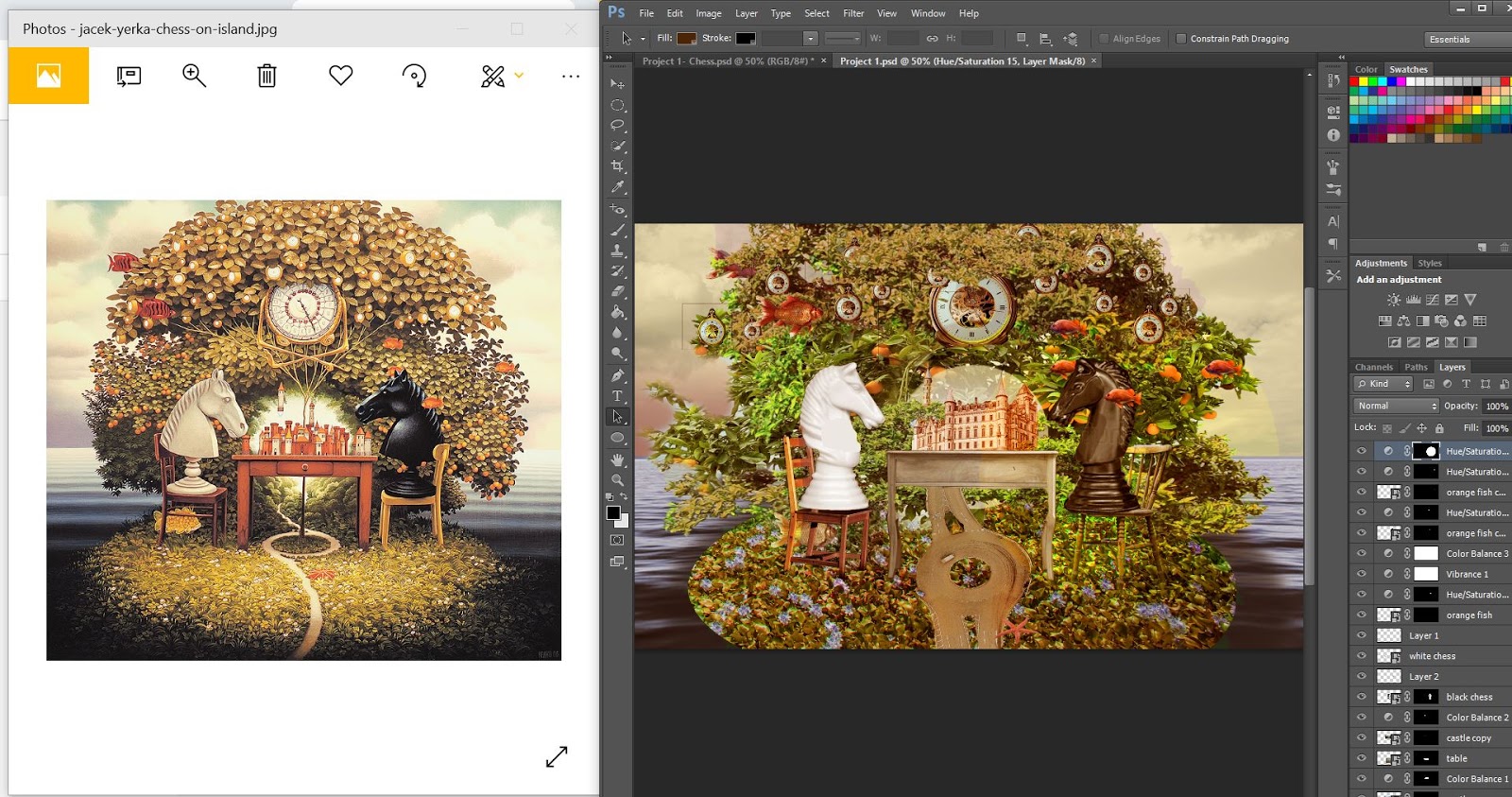Rotate the image in Photos app
The image size is (1512, 797).
pos(414,76)
